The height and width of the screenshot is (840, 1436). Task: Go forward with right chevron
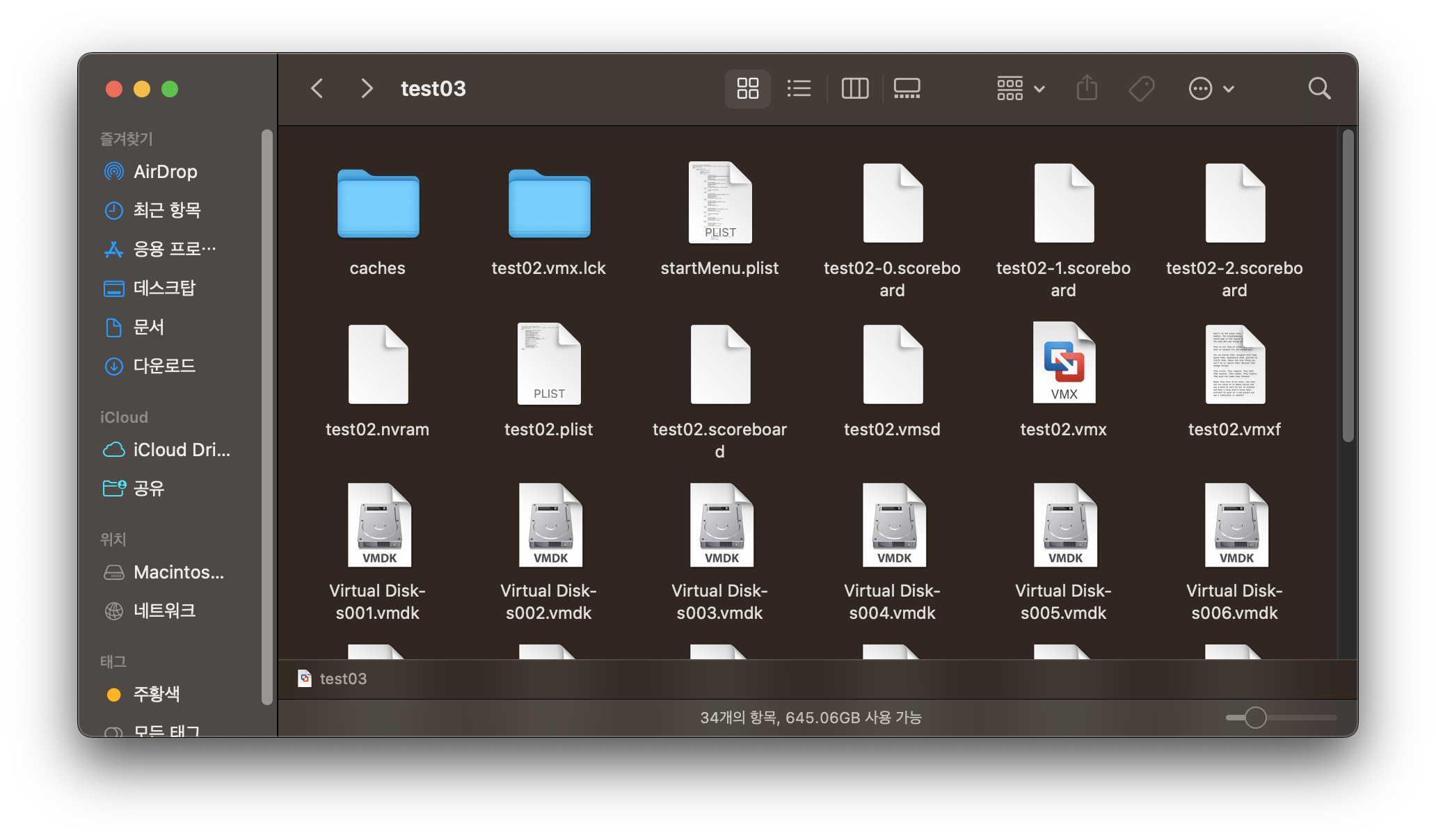[367, 88]
